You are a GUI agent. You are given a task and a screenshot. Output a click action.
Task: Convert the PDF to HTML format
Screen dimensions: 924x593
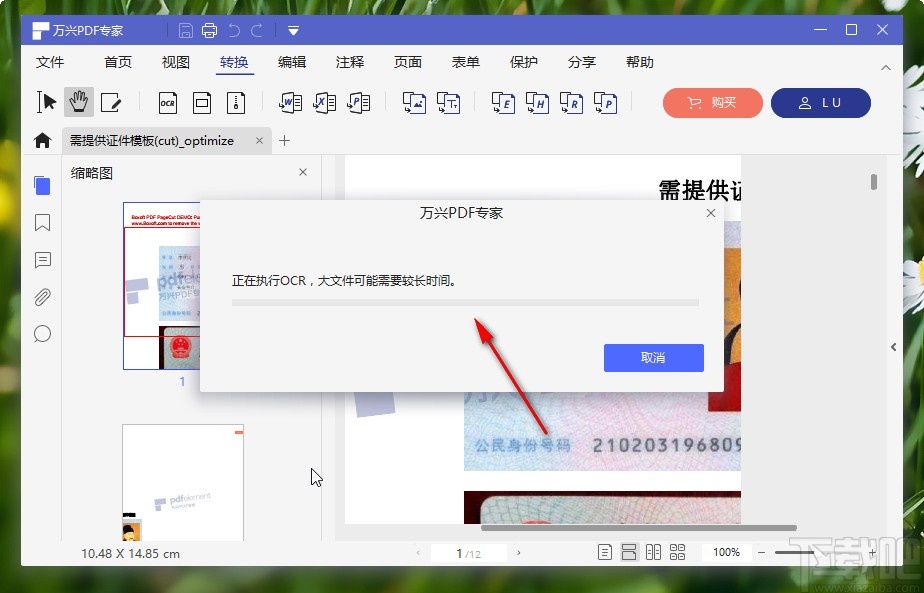pos(537,103)
